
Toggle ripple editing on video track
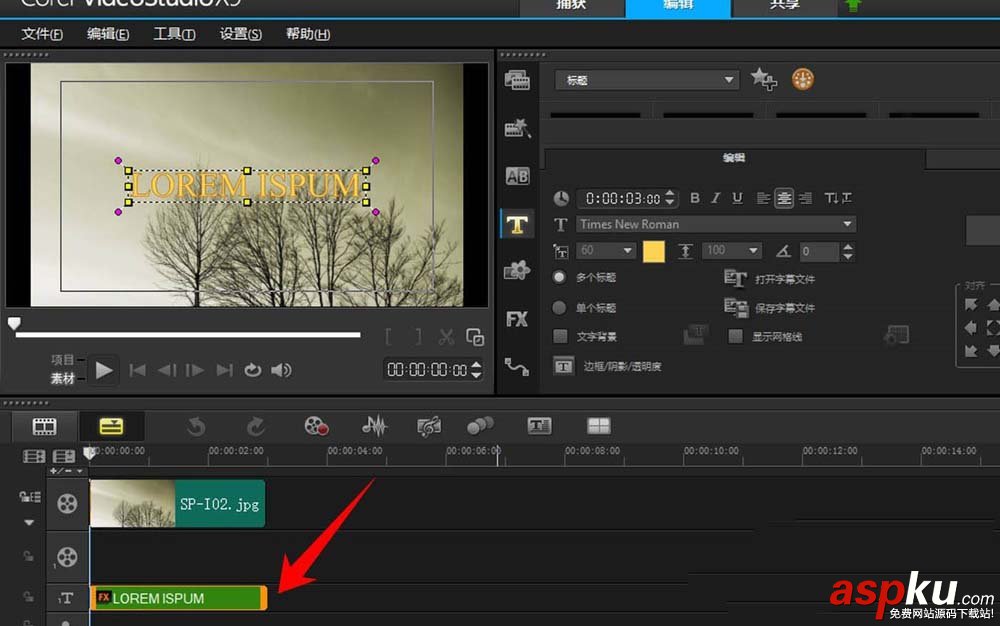point(29,497)
